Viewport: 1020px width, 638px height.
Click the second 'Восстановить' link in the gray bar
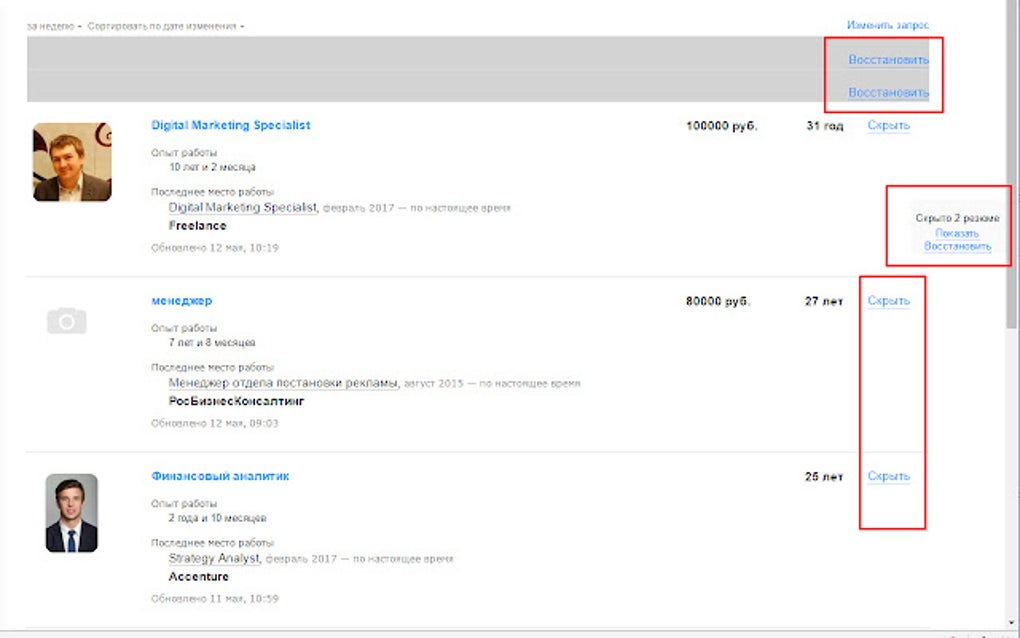point(888,92)
